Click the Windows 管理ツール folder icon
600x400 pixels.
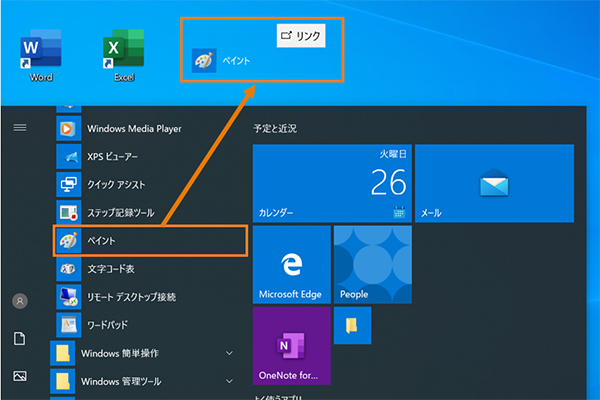click(x=63, y=381)
